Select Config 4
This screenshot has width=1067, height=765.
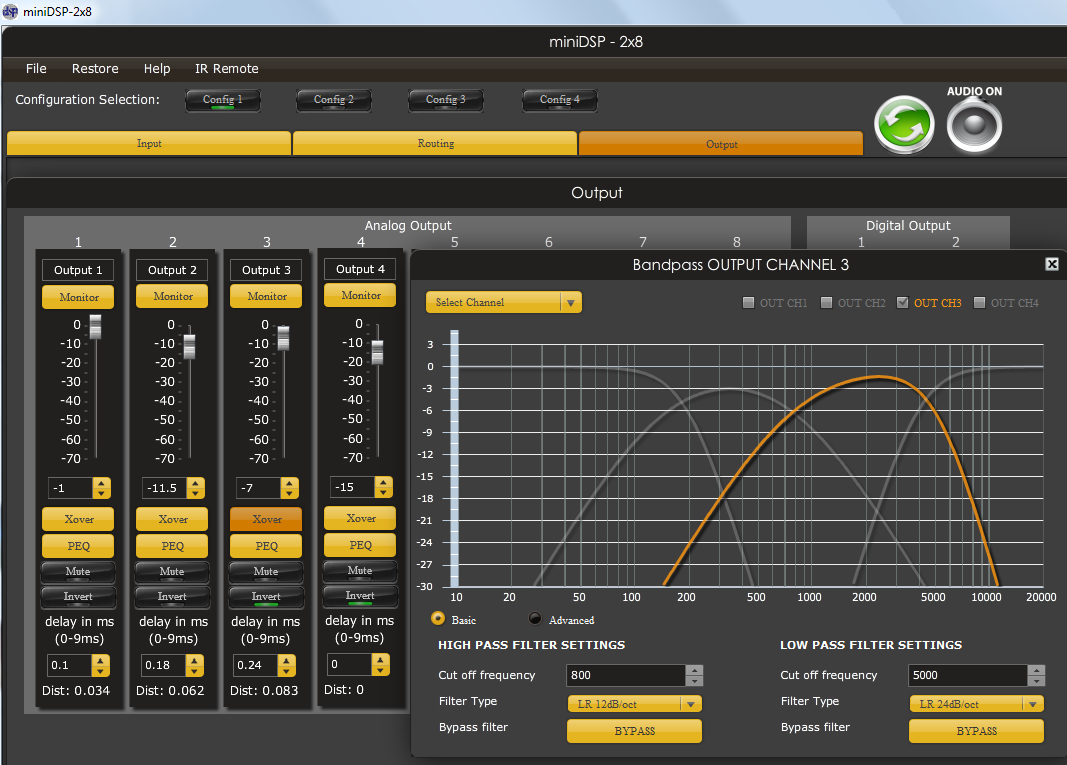tap(559, 100)
